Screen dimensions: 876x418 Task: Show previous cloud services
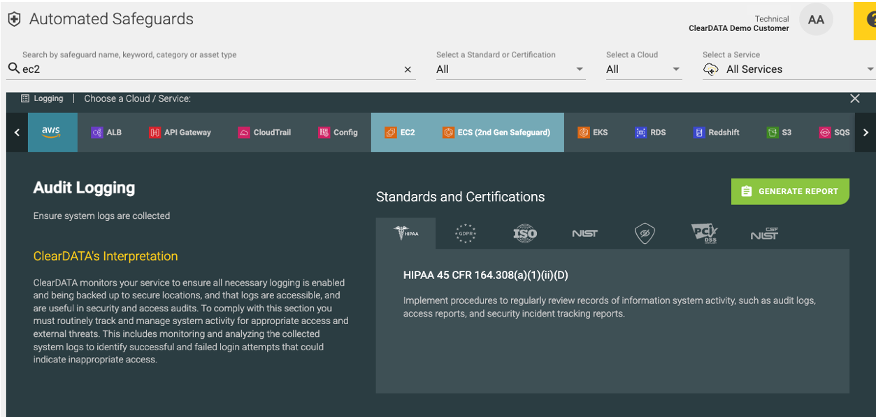[17, 132]
